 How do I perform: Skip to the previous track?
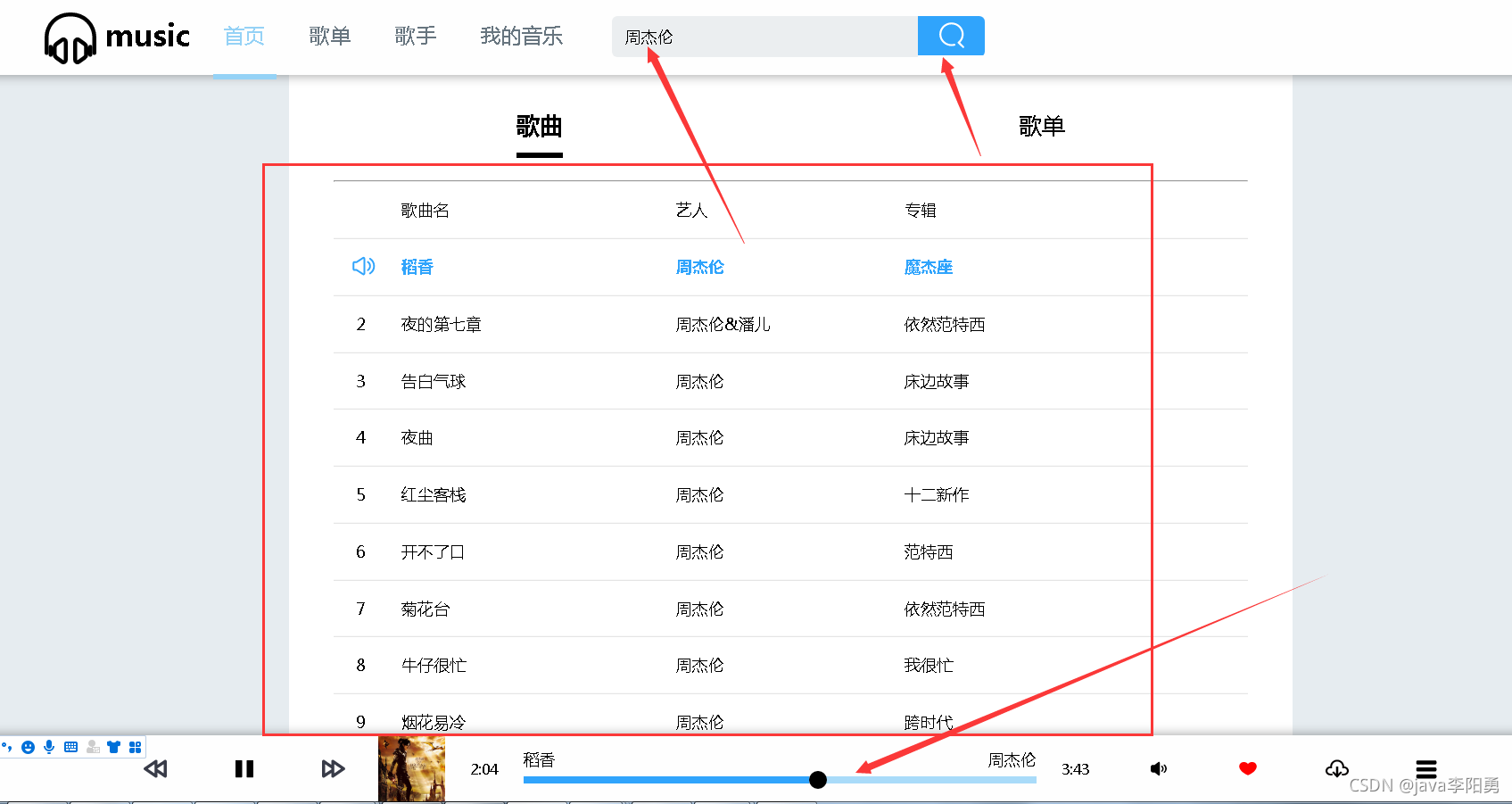[x=155, y=768]
